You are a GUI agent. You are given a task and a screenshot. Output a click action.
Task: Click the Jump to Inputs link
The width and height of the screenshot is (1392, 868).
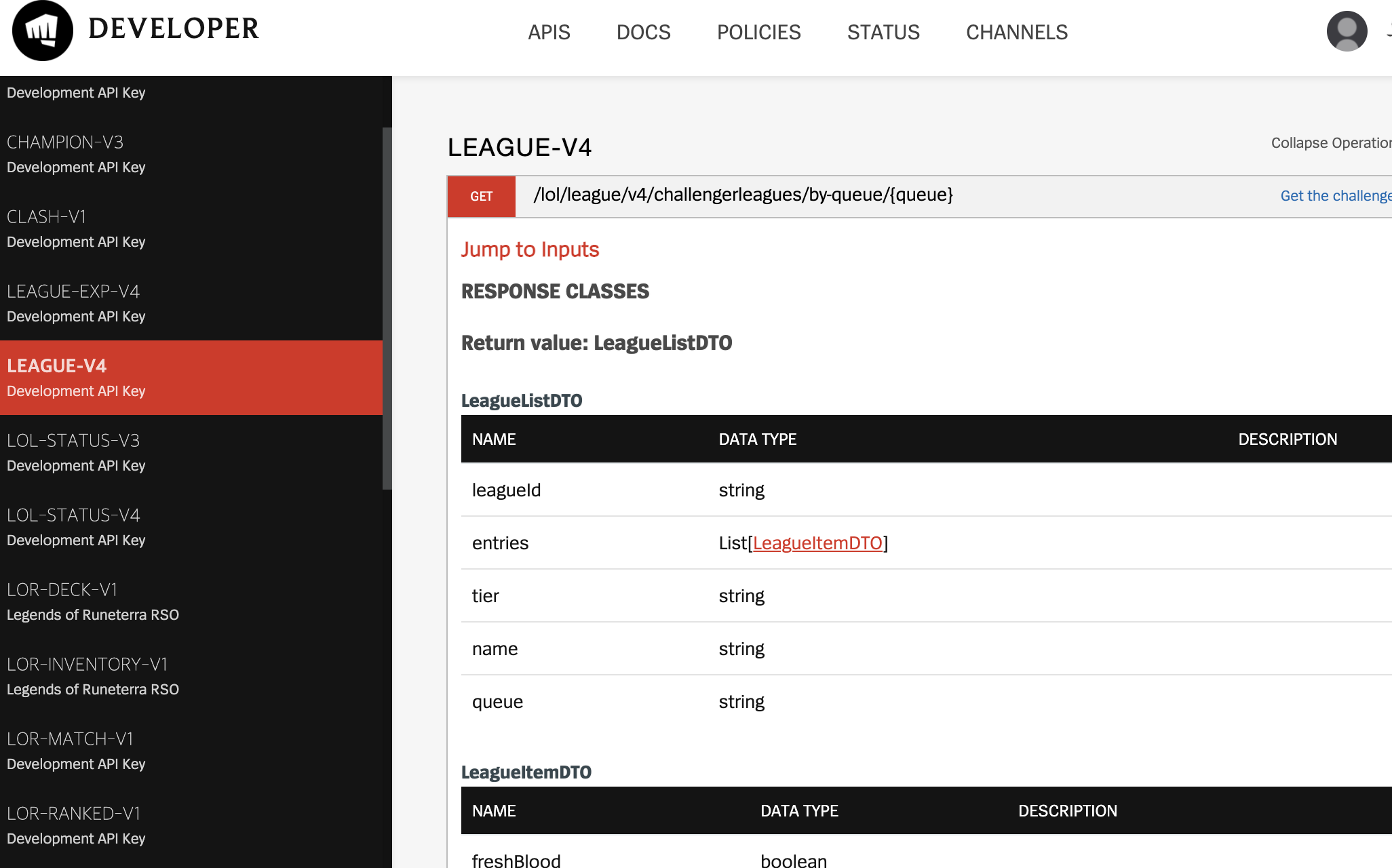click(530, 250)
